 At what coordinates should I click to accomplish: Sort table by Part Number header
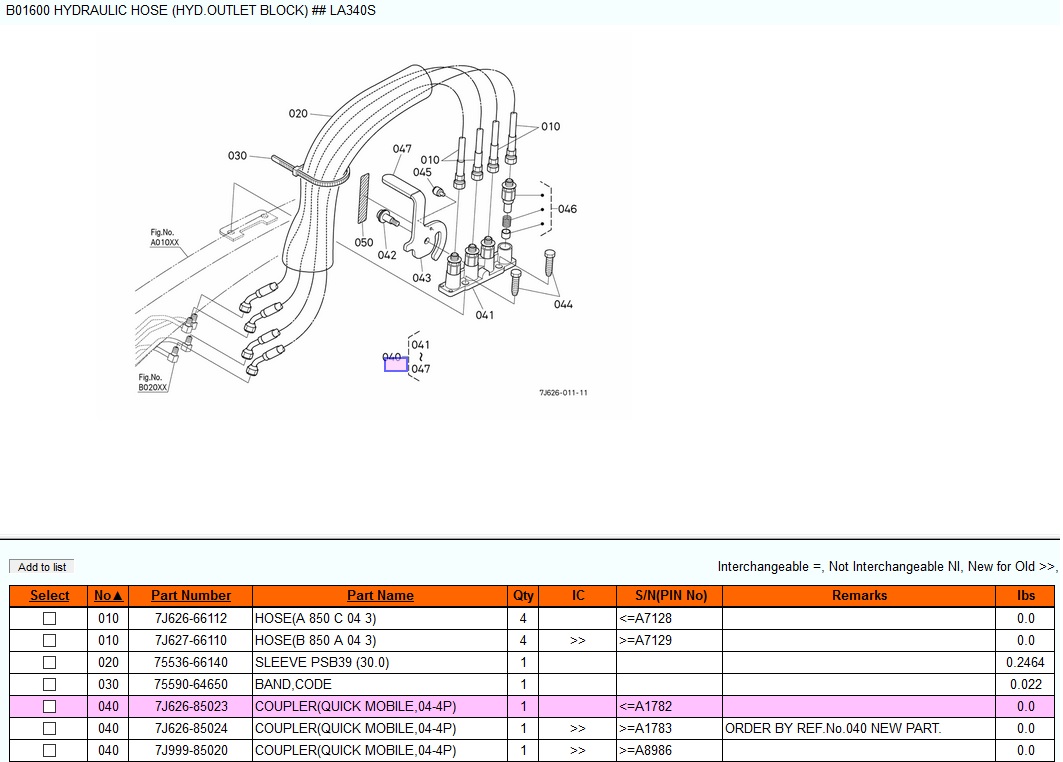[191, 595]
